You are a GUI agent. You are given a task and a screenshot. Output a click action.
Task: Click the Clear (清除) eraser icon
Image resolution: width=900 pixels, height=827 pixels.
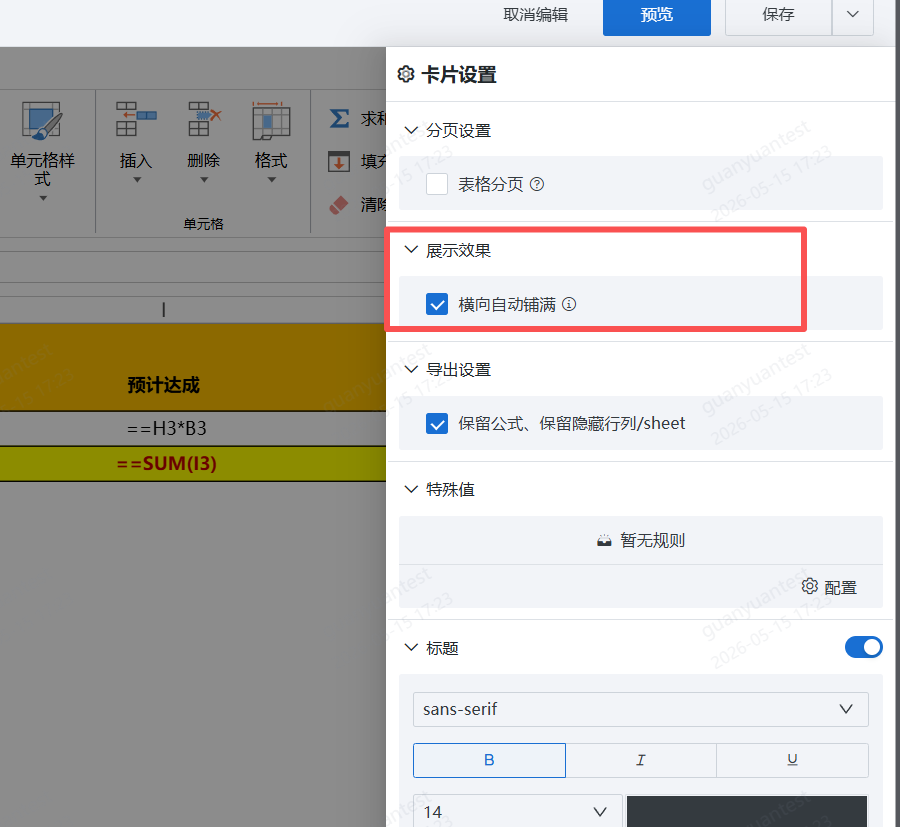click(x=339, y=205)
